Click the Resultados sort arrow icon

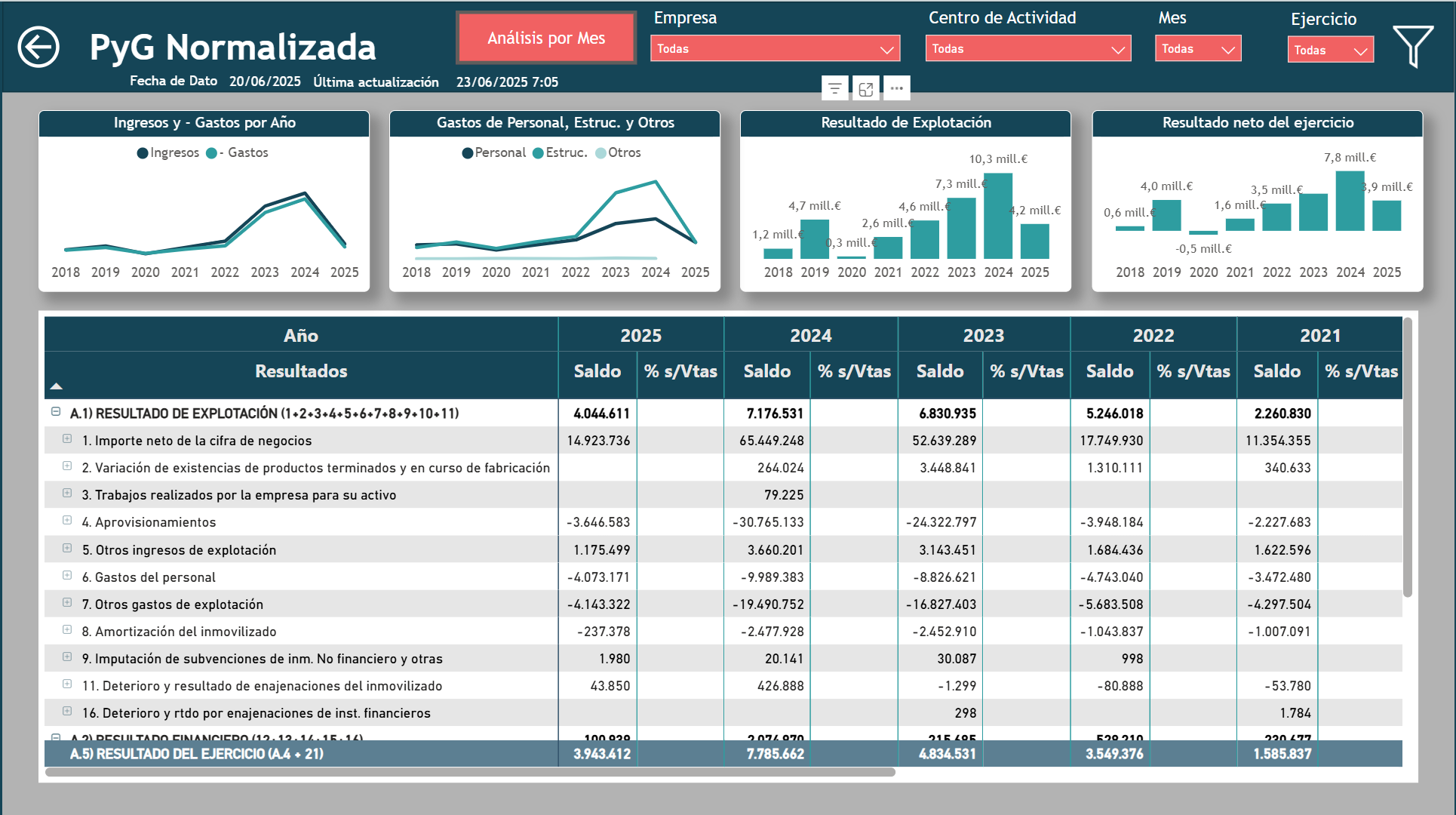[56, 386]
